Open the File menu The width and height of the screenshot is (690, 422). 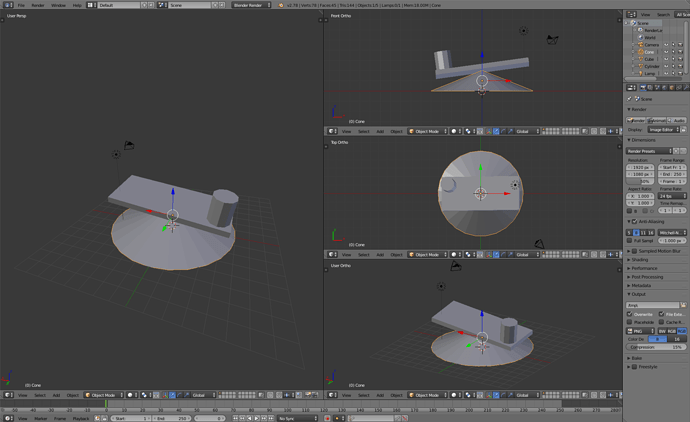21,5
